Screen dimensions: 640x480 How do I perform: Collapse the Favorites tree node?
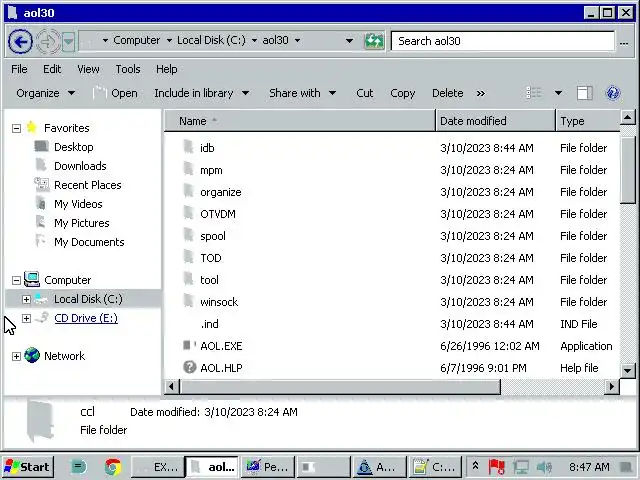(16, 129)
